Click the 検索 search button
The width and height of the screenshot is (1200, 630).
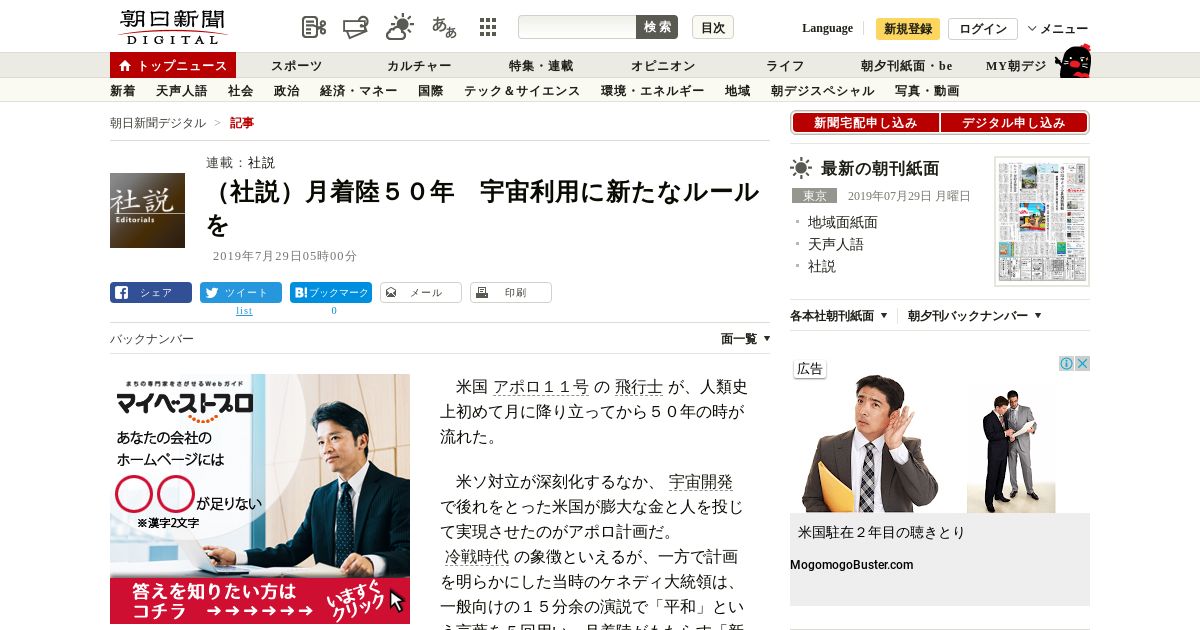(657, 27)
